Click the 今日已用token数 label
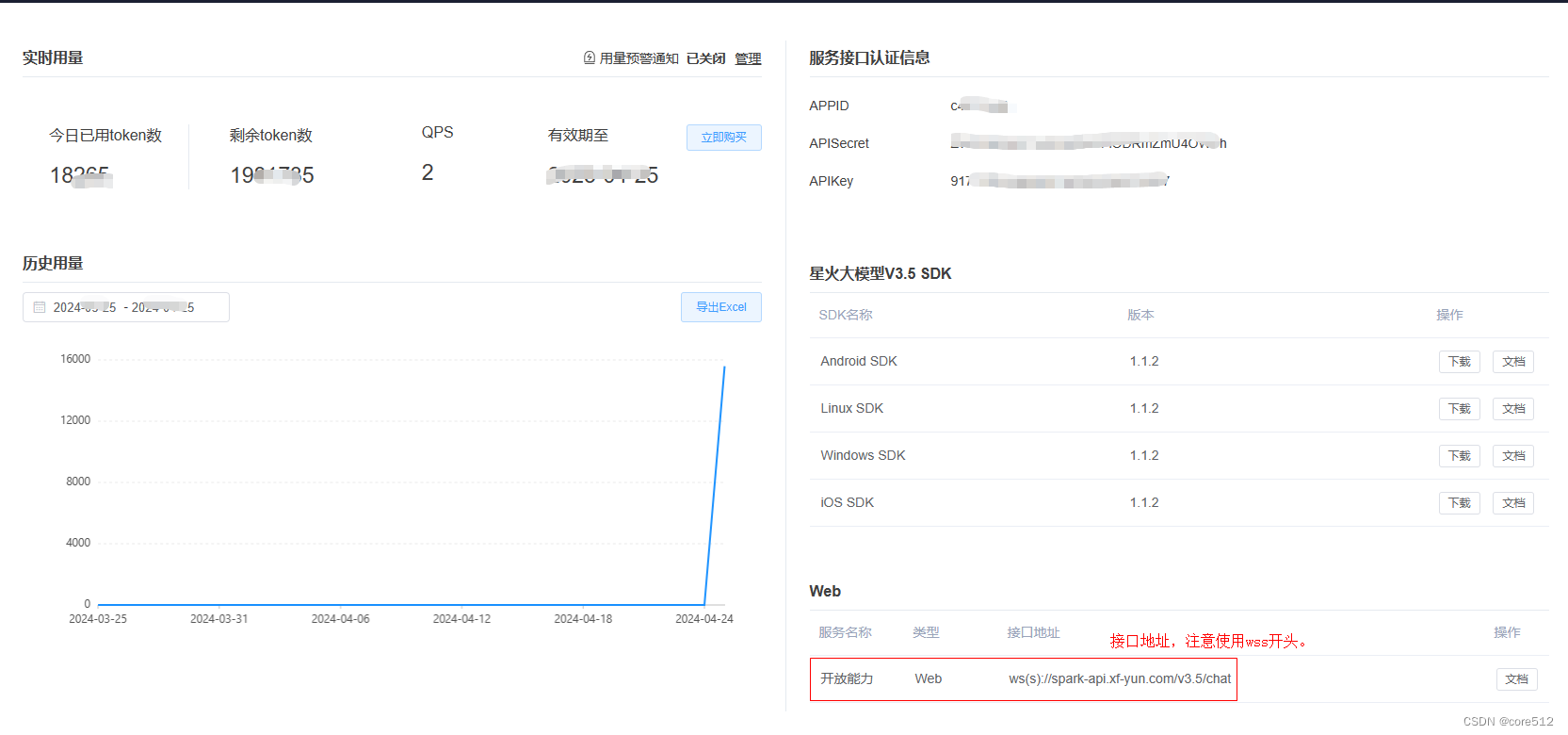The image size is (1568, 735). point(105,136)
